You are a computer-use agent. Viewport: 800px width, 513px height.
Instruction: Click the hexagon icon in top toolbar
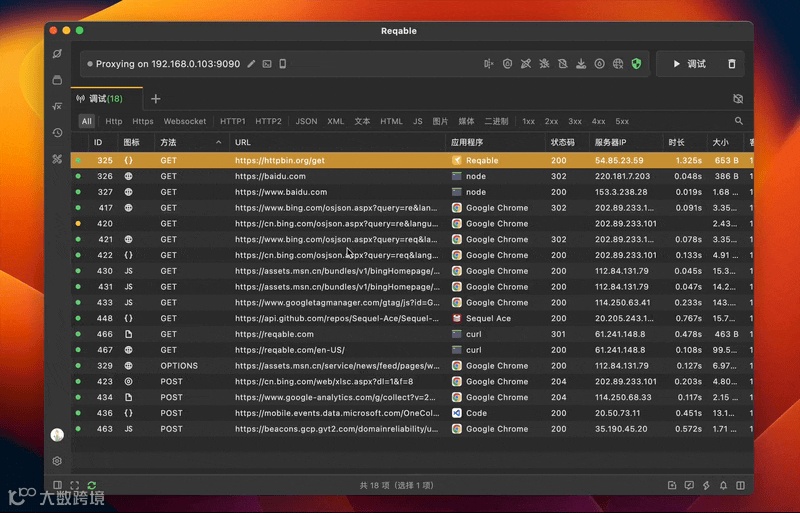click(507, 64)
